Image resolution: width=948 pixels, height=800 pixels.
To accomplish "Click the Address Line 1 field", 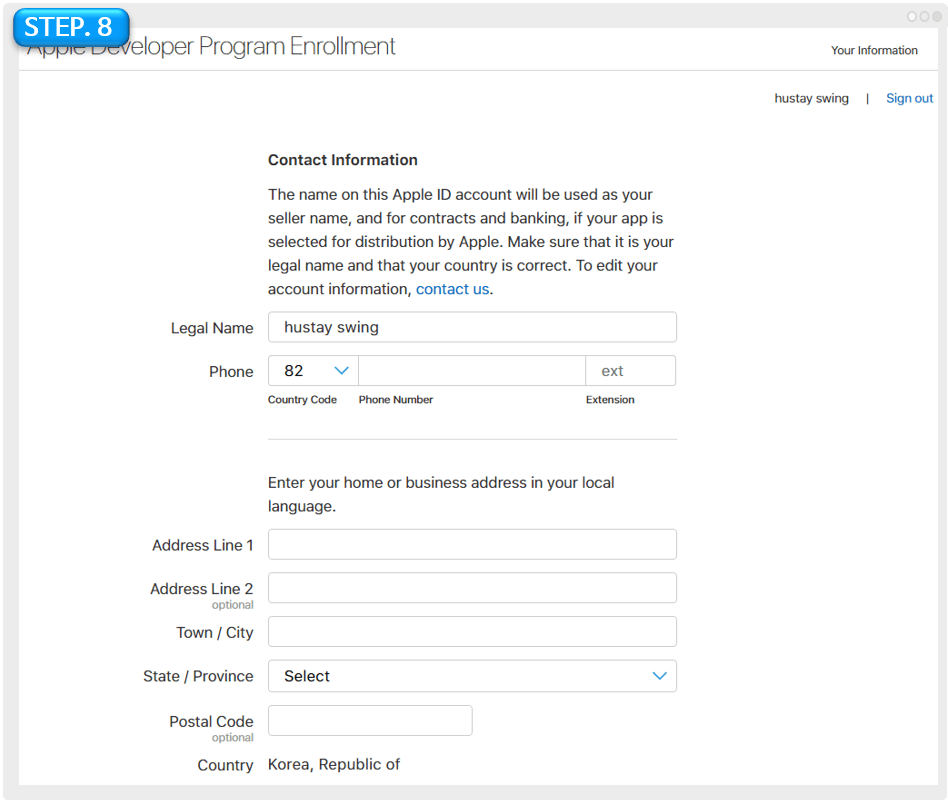I will 472,544.
